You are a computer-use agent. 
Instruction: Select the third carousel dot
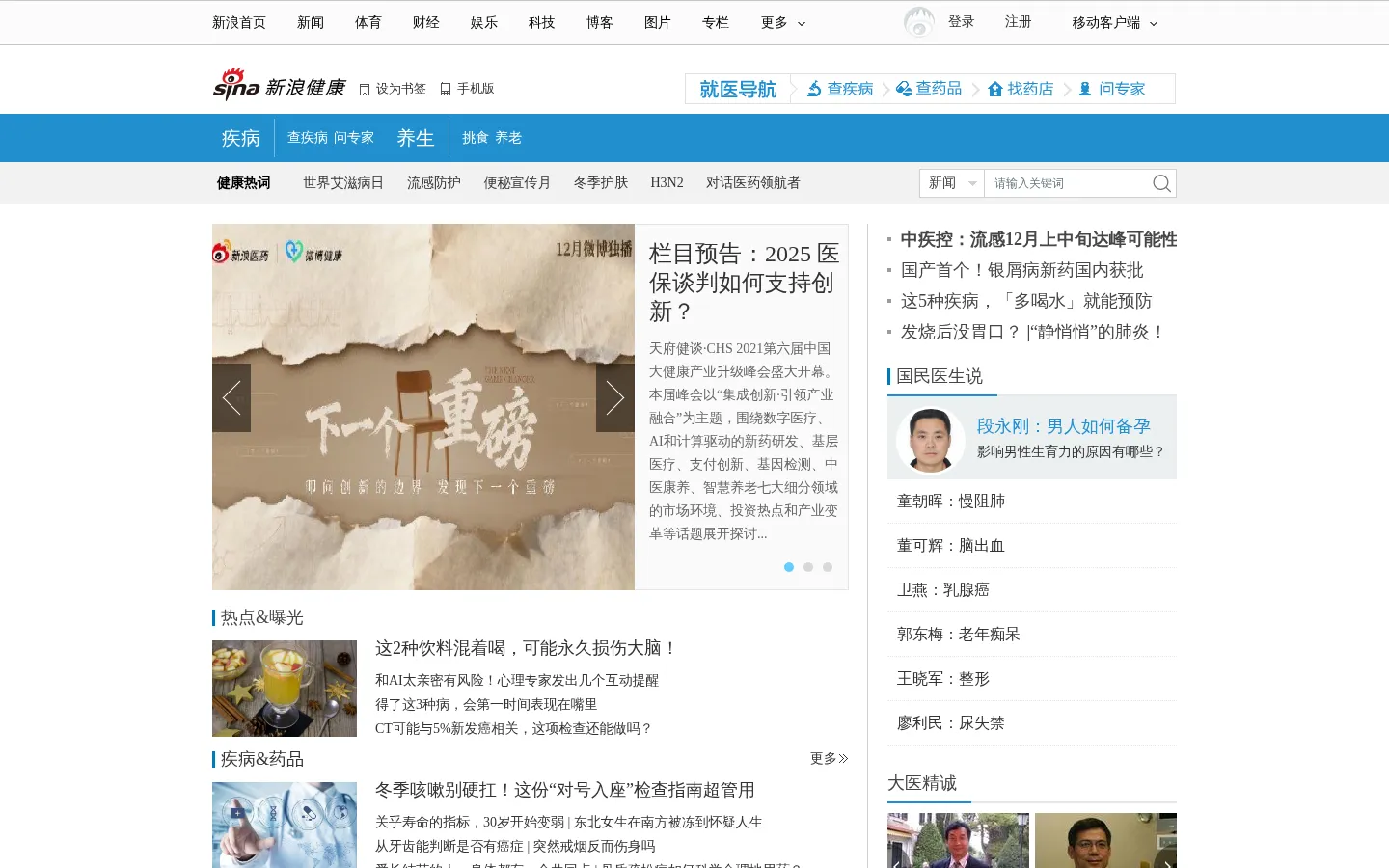pyautogui.click(x=828, y=567)
